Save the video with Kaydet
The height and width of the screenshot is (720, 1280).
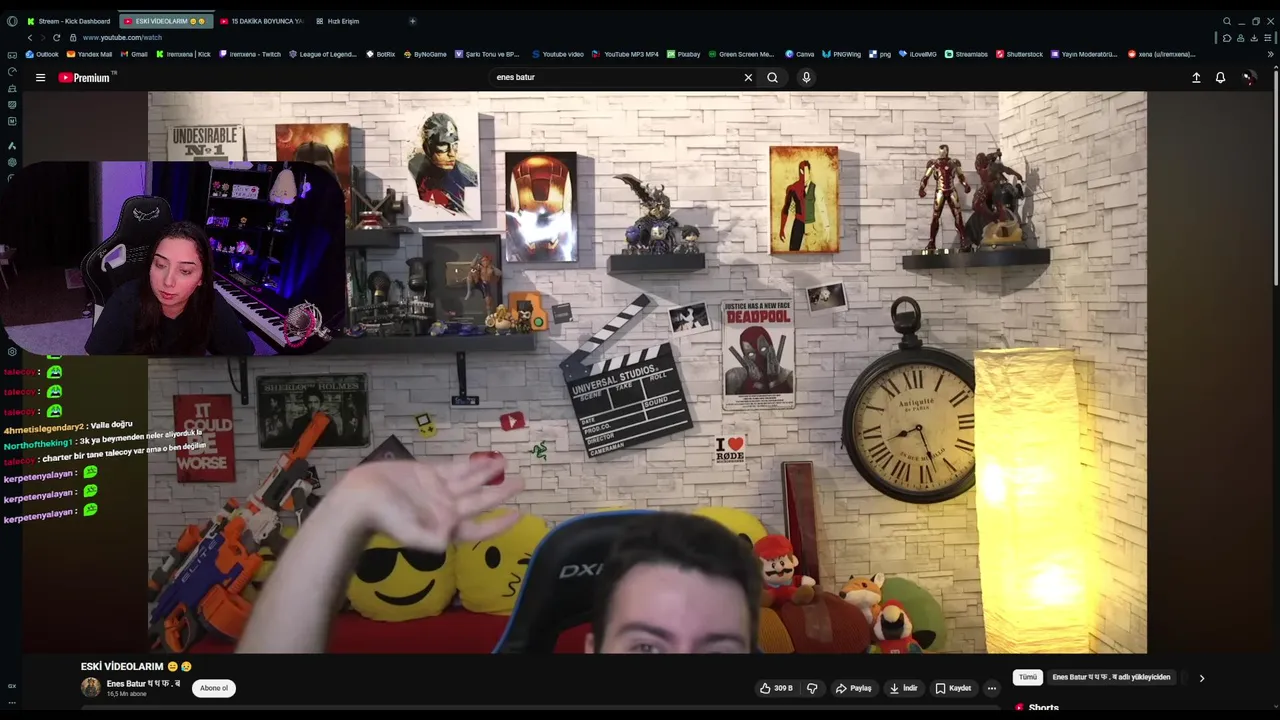(x=953, y=688)
